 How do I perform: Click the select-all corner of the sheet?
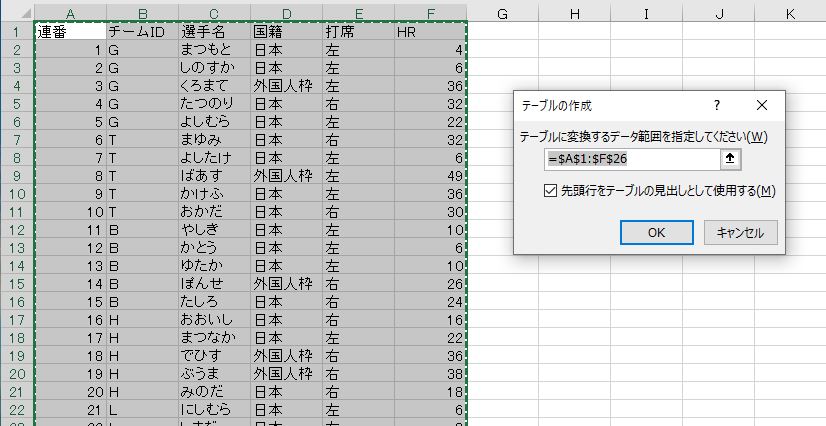pos(18,13)
